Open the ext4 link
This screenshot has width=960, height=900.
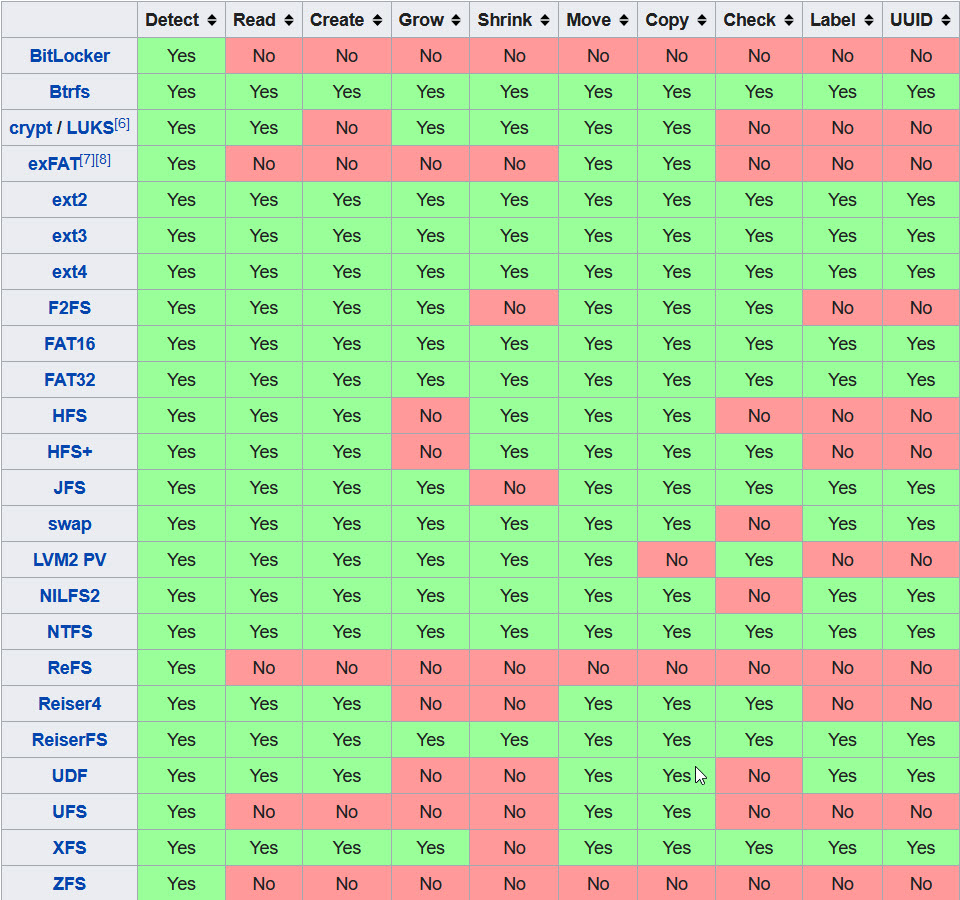[x=70, y=272]
